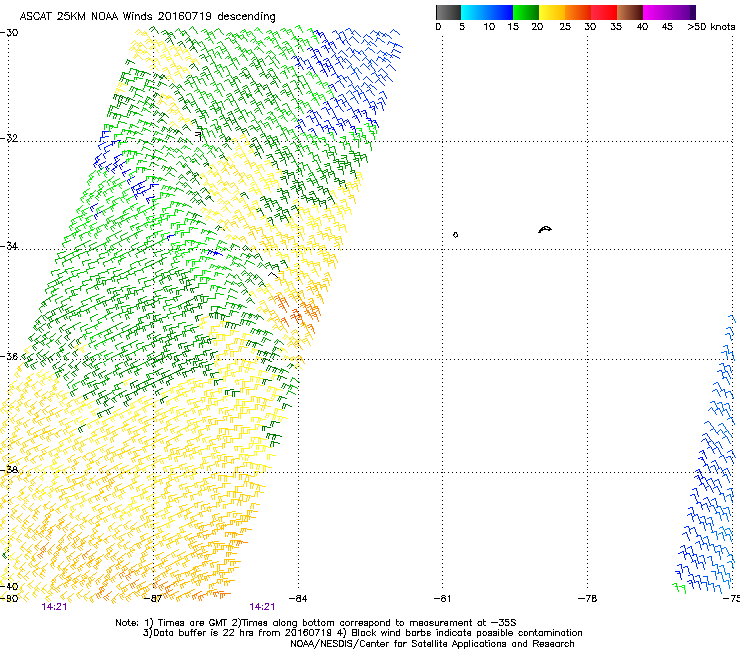This screenshot has width=740, height=650.
Task: Click the "-32" latitude label
Action: click(x=9, y=138)
